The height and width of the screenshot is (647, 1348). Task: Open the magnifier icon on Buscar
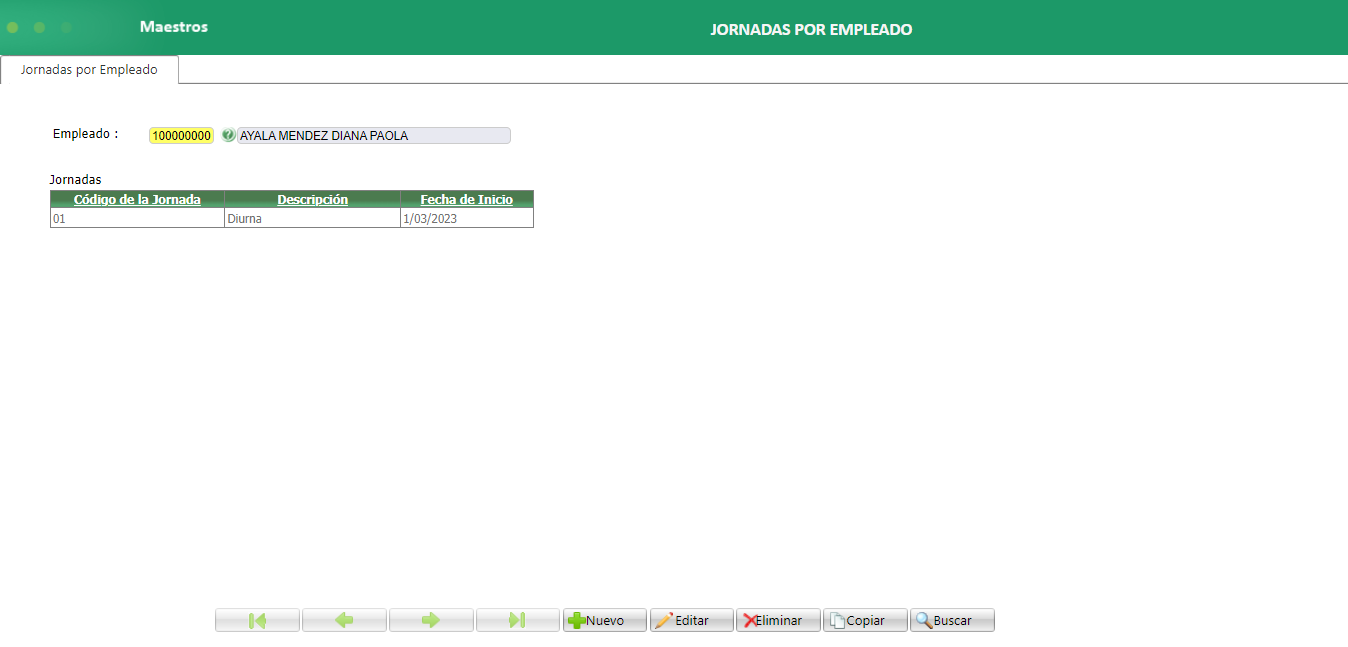pyautogui.click(x=925, y=620)
